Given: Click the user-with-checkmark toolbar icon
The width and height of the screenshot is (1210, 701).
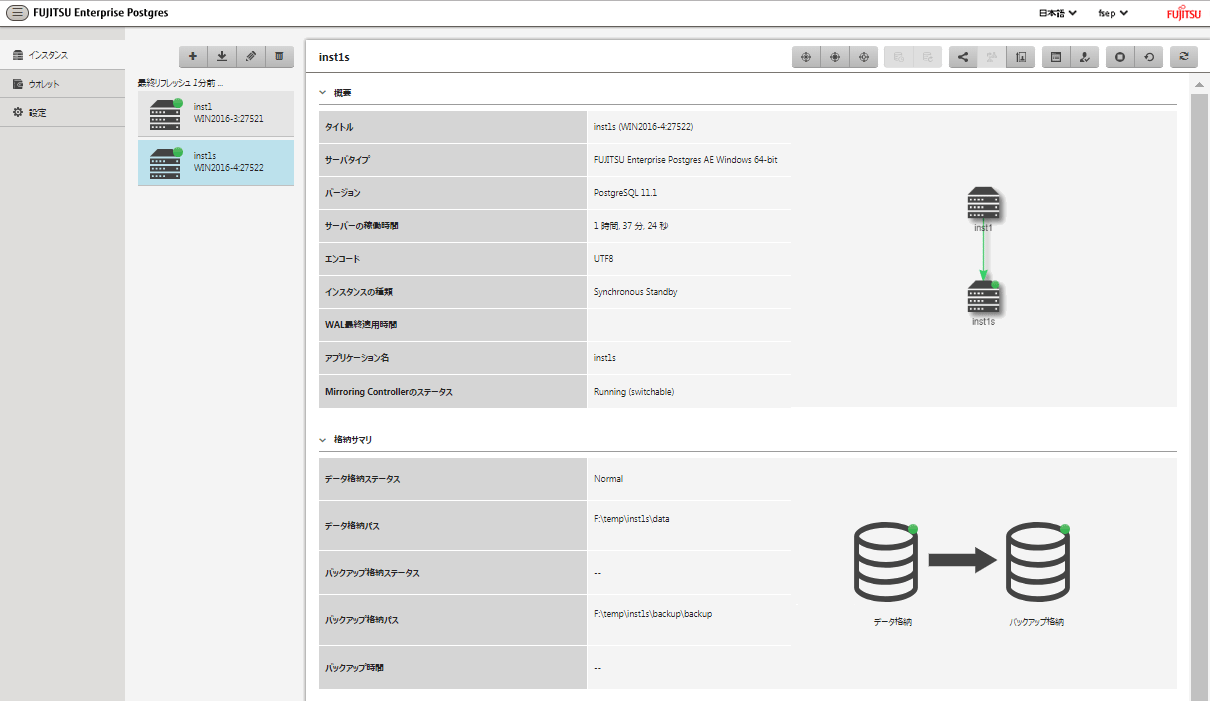Looking at the screenshot, I should pyautogui.click(x=1085, y=57).
